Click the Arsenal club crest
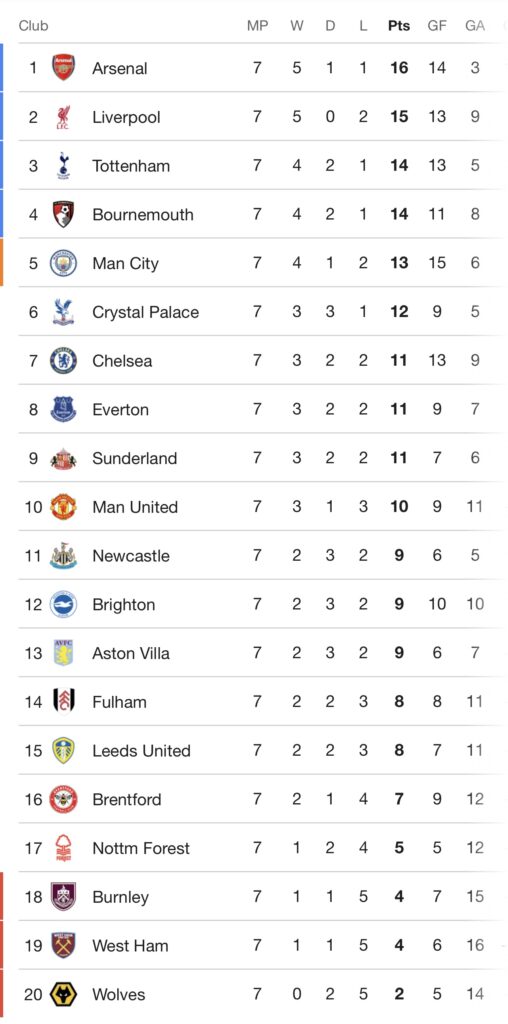The width and height of the screenshot is (508, 1024). tap(63, 68)
